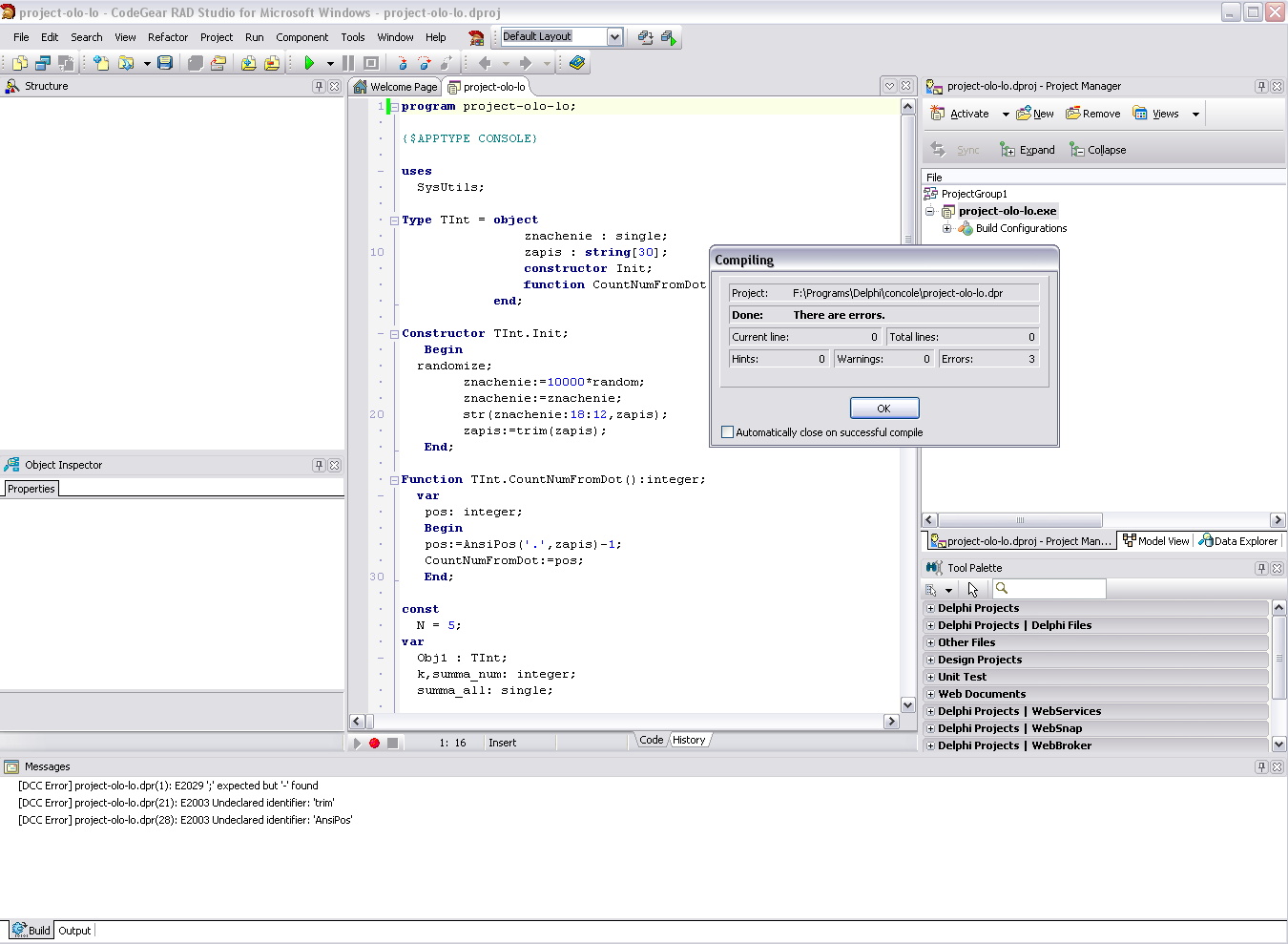Open the Default Layout dropdown
Screen dimensions: 1288x944
tap(614, 37)
